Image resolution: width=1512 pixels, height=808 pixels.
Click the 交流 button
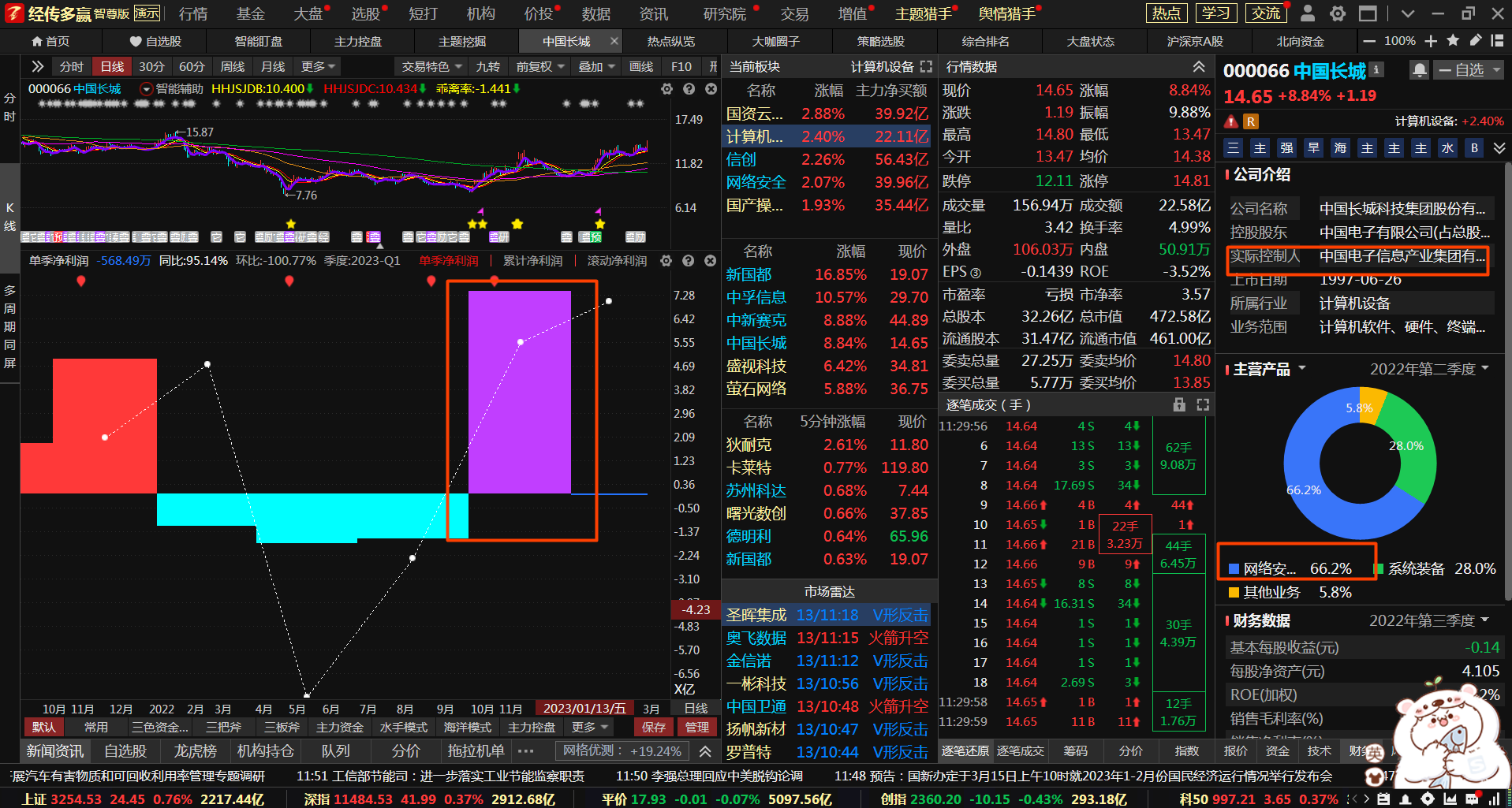[x=1266, y=13]
